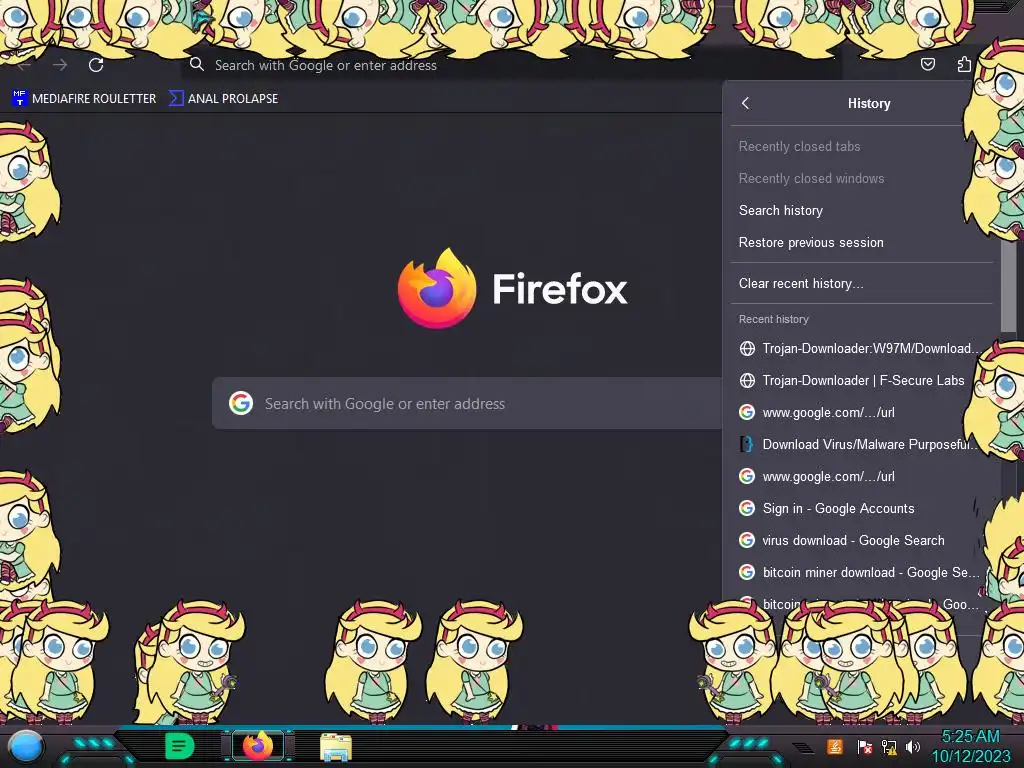Image resolution: width=1024 pixels, height=768 pixels.
Task: Open the ANAL PROLAPSE bookmark
Action: (223, 99)
